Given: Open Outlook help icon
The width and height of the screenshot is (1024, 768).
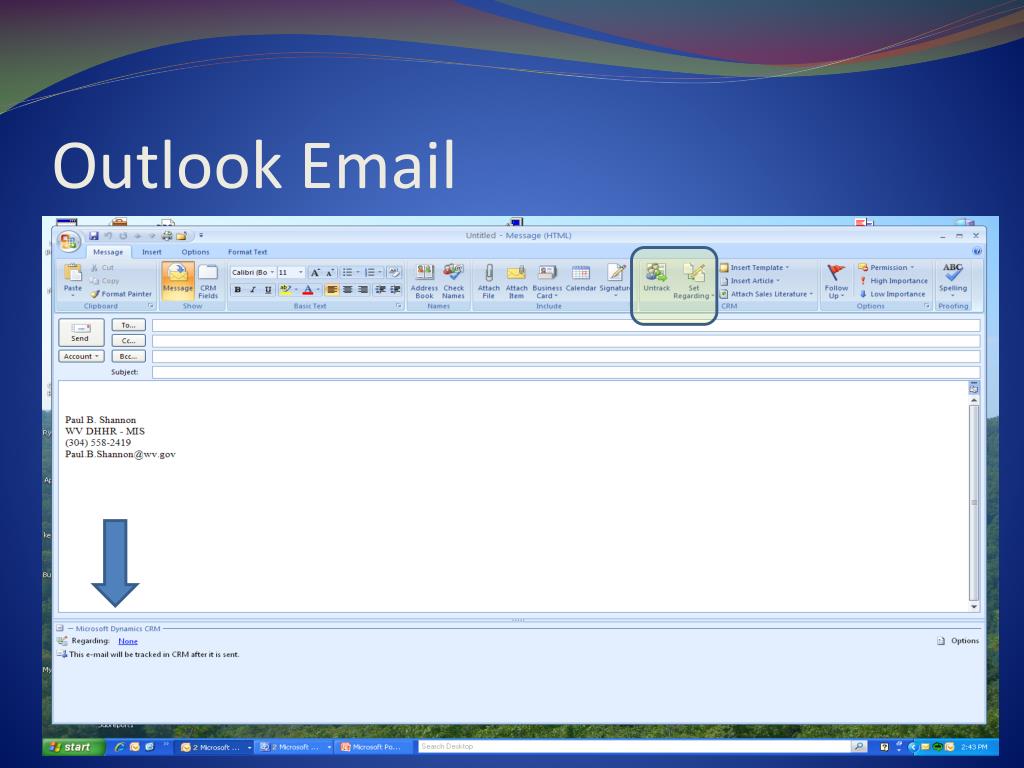Looking at the screenshot, I should point(977,251).
